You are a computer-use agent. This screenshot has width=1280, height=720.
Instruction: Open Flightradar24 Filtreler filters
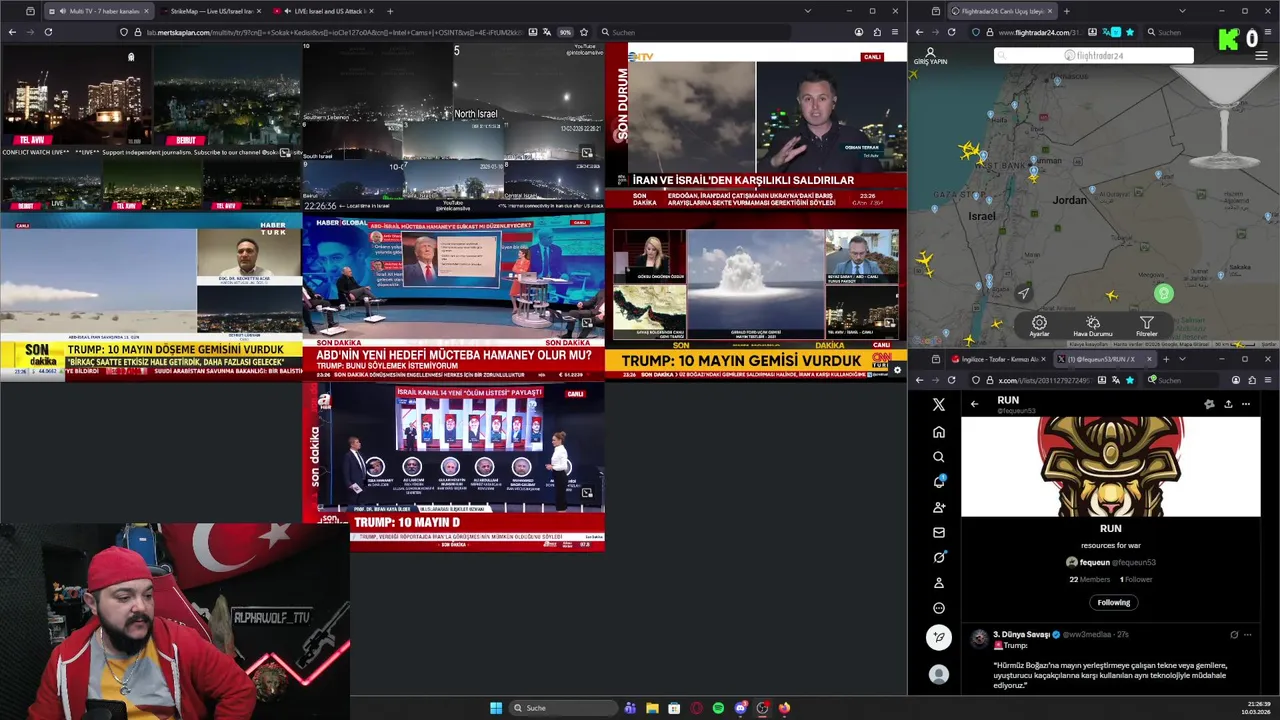1146,326
